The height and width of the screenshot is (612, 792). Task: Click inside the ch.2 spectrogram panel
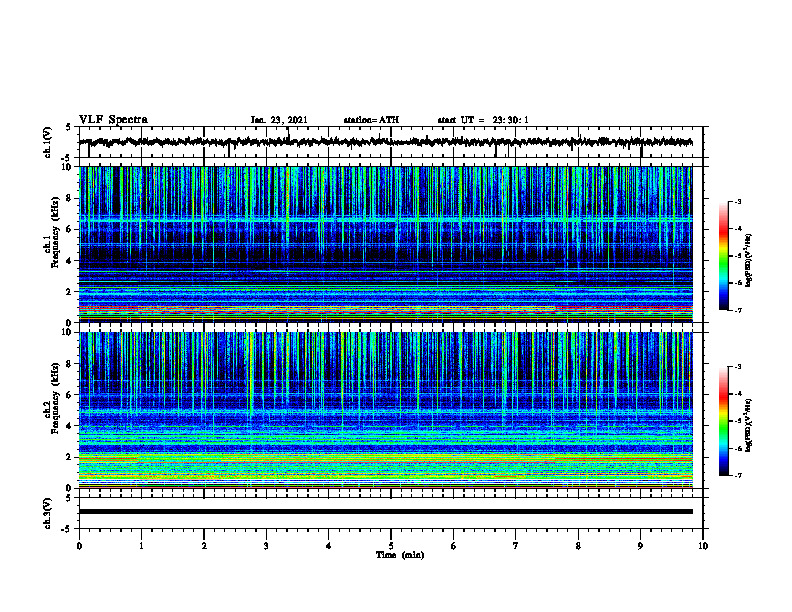[385, 410]
